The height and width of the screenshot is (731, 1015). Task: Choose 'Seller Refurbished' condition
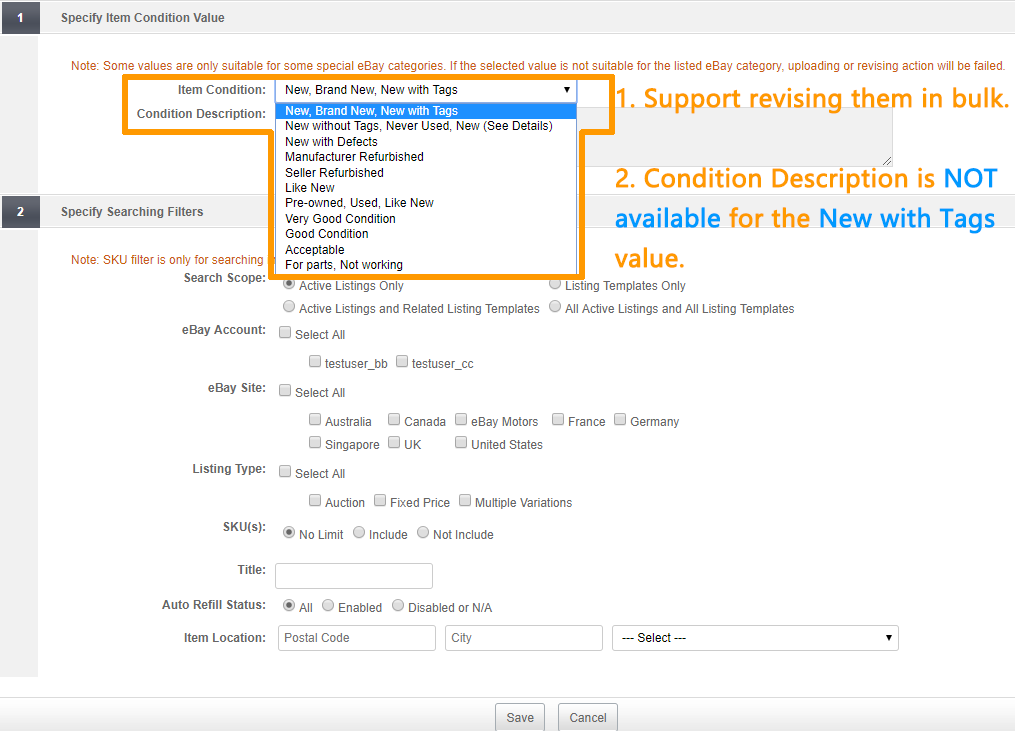tap(426, 173)
